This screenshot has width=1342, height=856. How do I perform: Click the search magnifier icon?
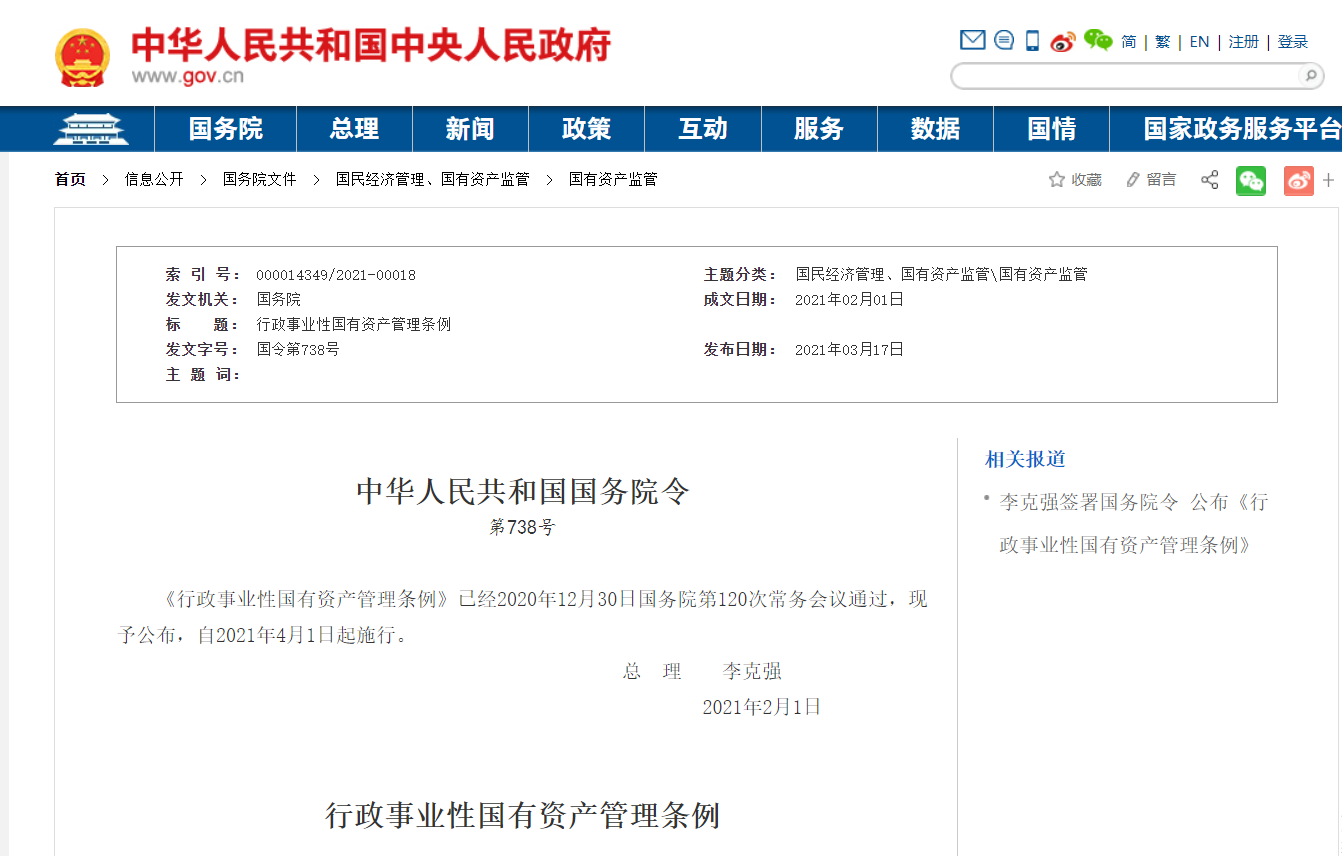(x=1311, y=75)
